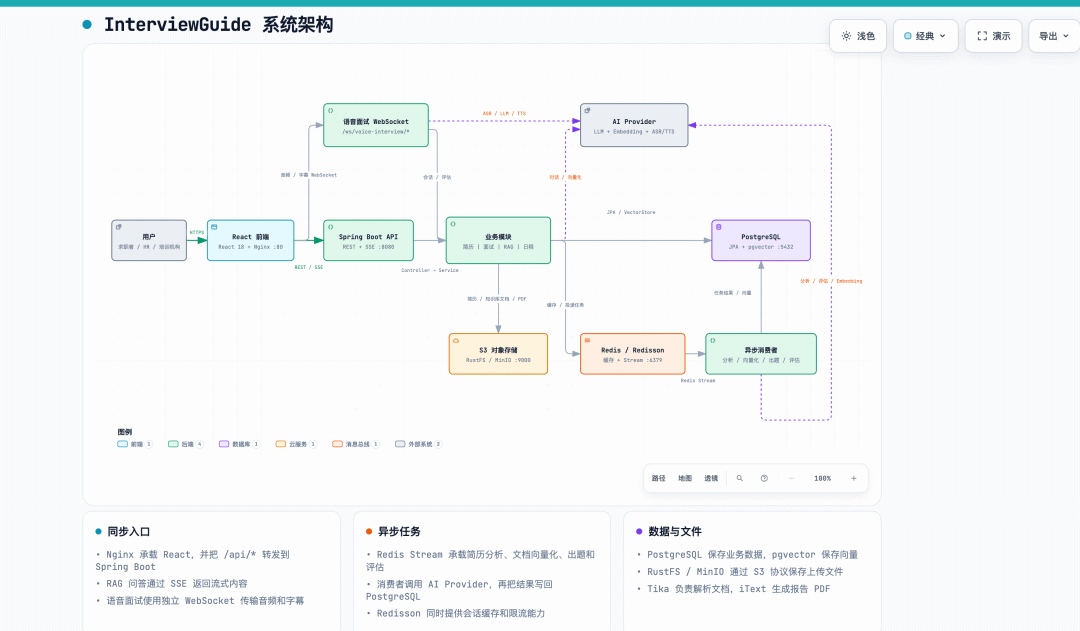Click the REST / SSE edge label
The image size is (1080, 631).
pyautogui.click(x=309, y=267)
